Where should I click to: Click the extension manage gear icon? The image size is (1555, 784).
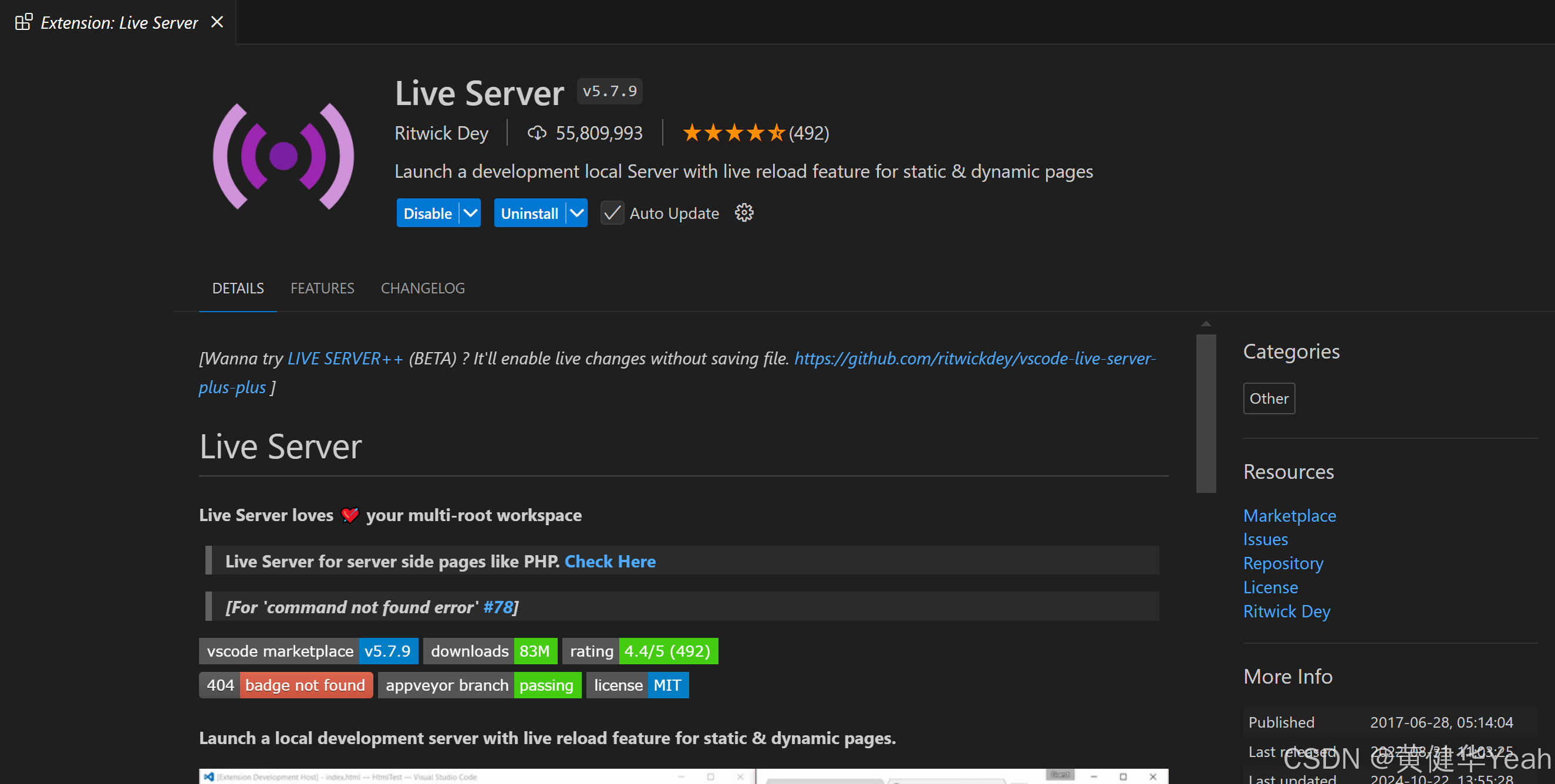point(744,213)
